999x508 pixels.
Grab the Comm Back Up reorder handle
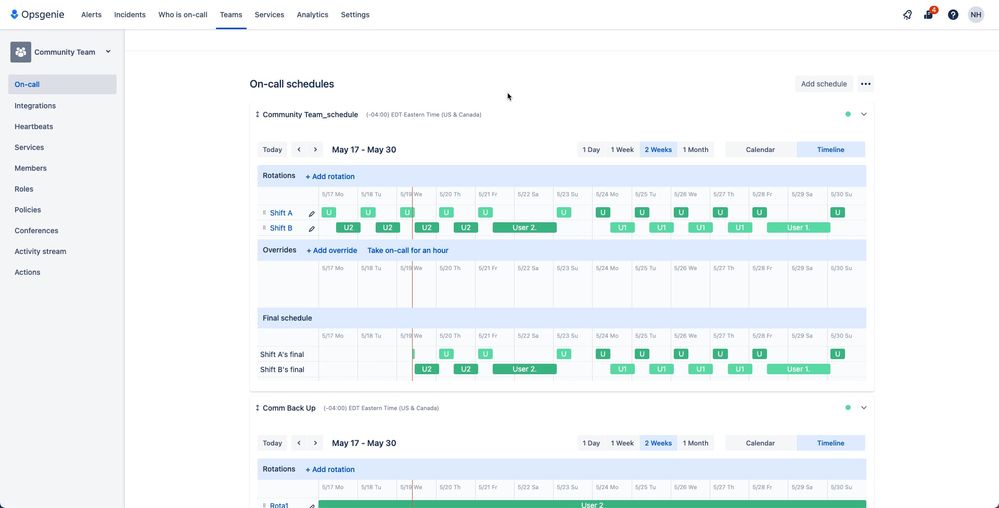click(257, 408)
